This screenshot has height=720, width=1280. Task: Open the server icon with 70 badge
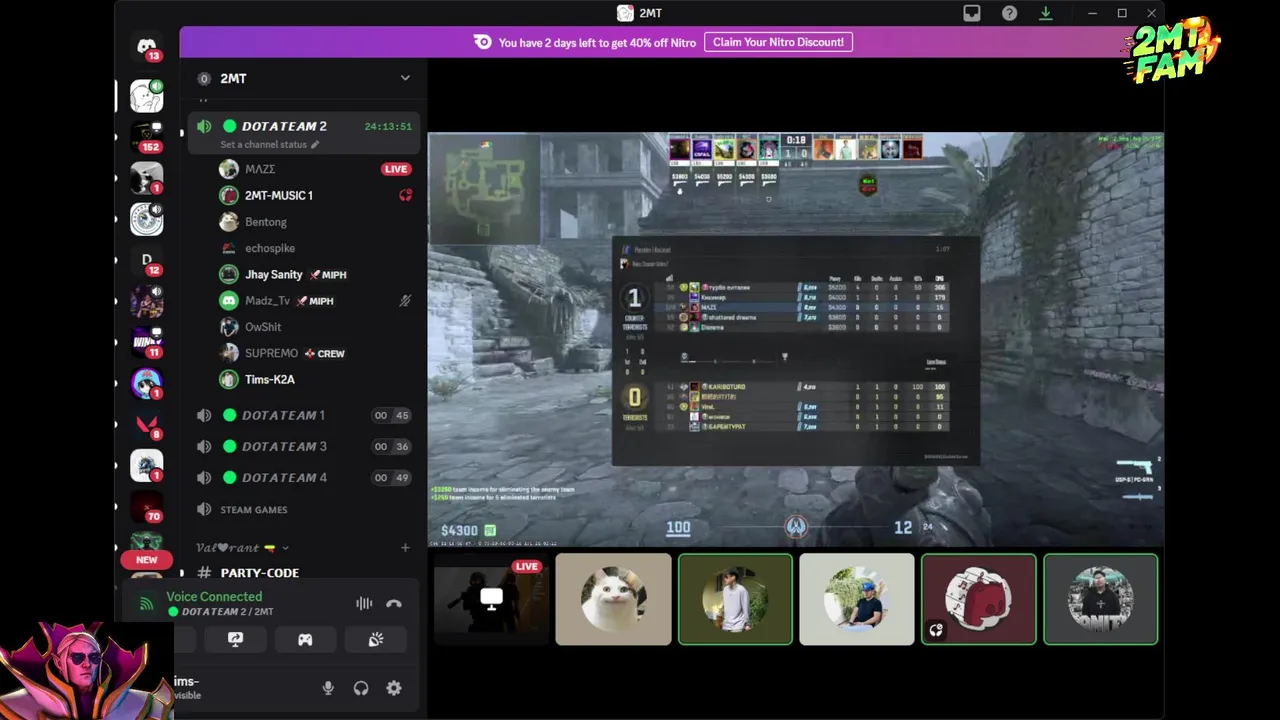click(147, 507)
